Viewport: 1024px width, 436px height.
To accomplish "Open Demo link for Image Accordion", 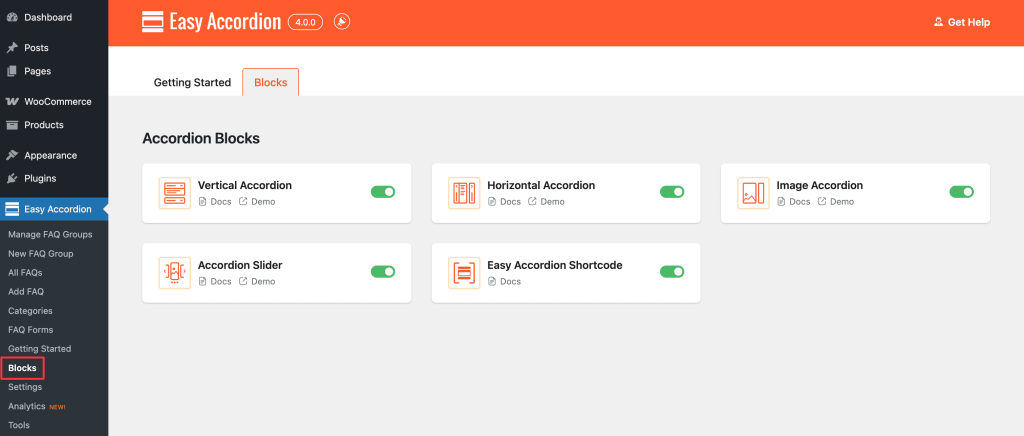I will (836, 202).
